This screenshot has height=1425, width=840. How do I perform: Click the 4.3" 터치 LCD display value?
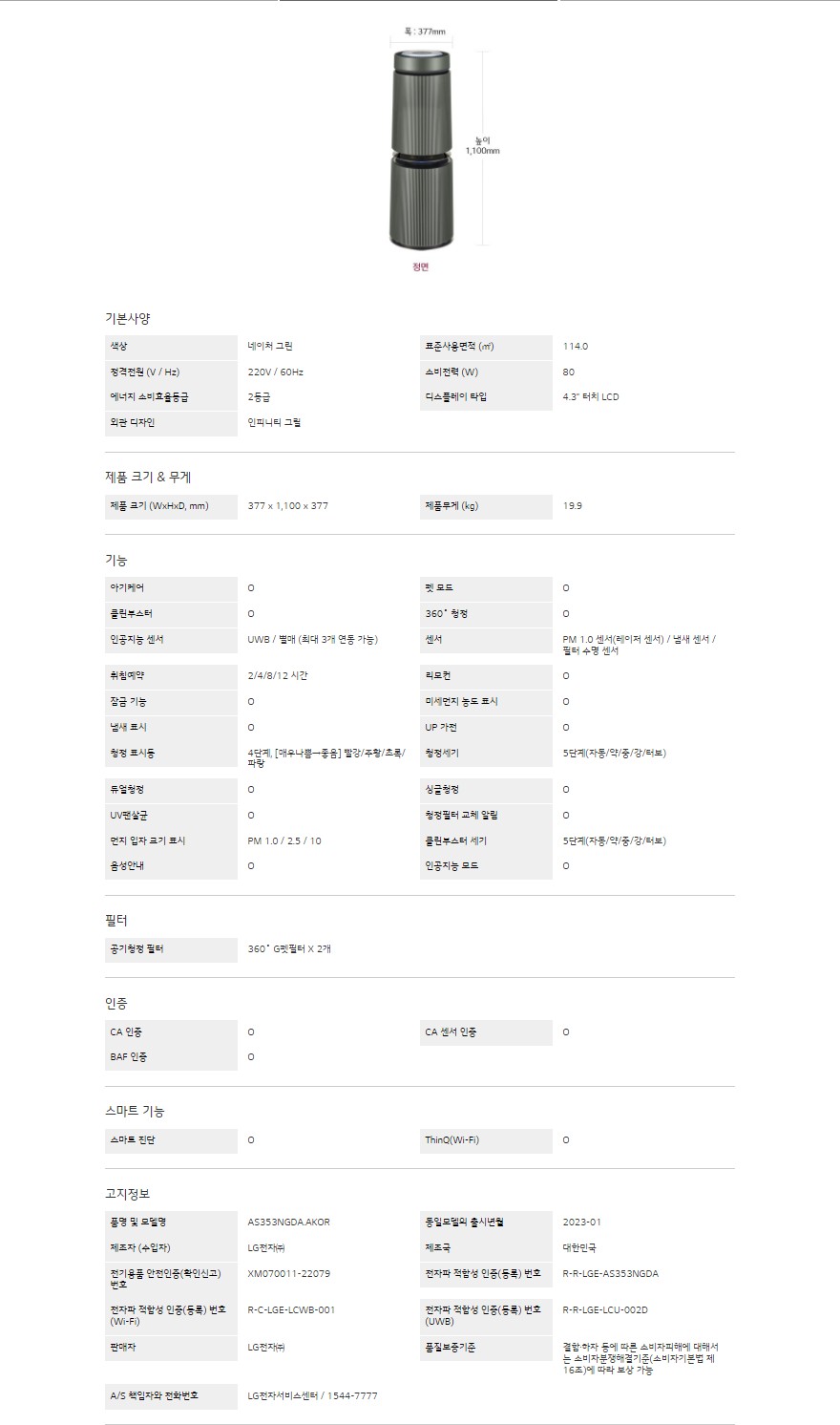tap(591, 397)
